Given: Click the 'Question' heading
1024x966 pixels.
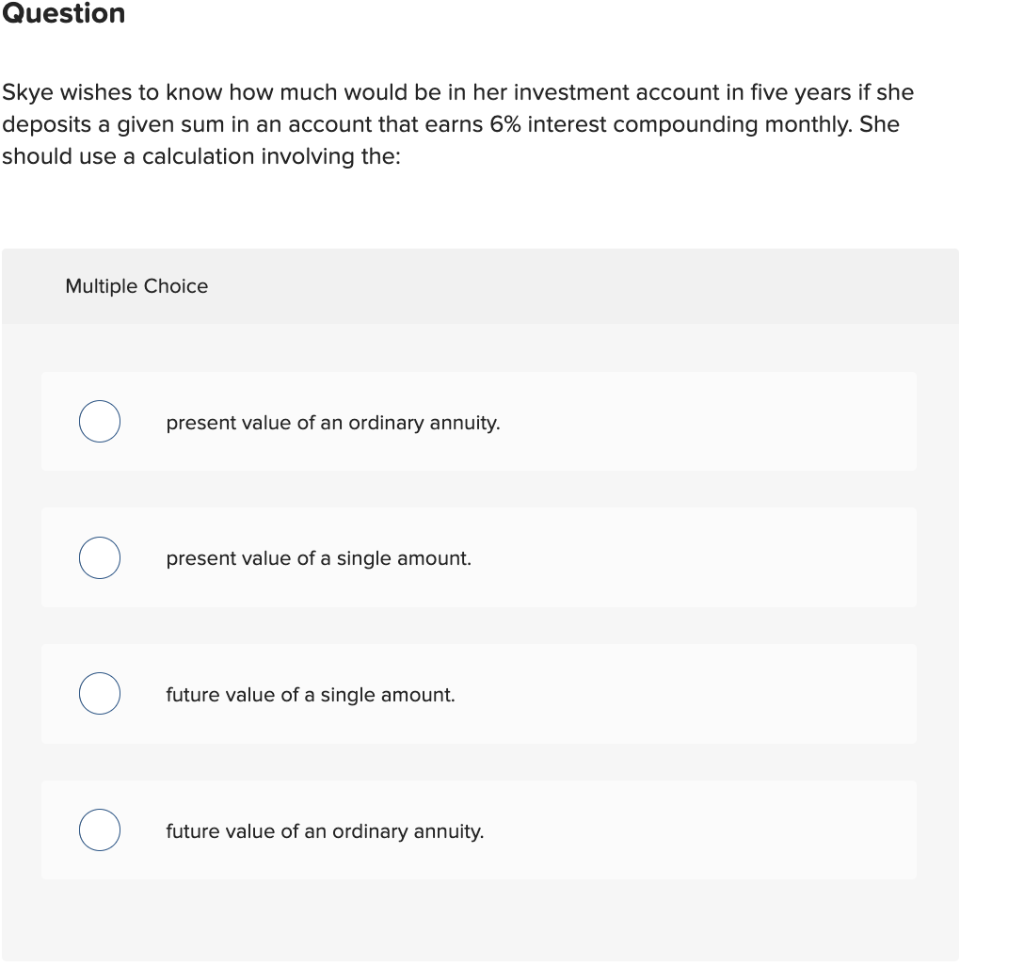Looking at the screenshot, I should (63, 14).
